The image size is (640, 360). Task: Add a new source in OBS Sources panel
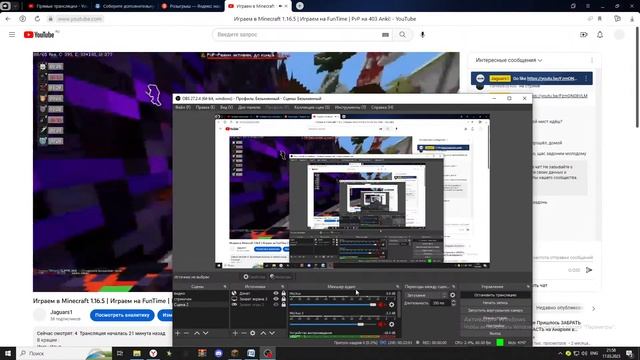coord(235,333)
